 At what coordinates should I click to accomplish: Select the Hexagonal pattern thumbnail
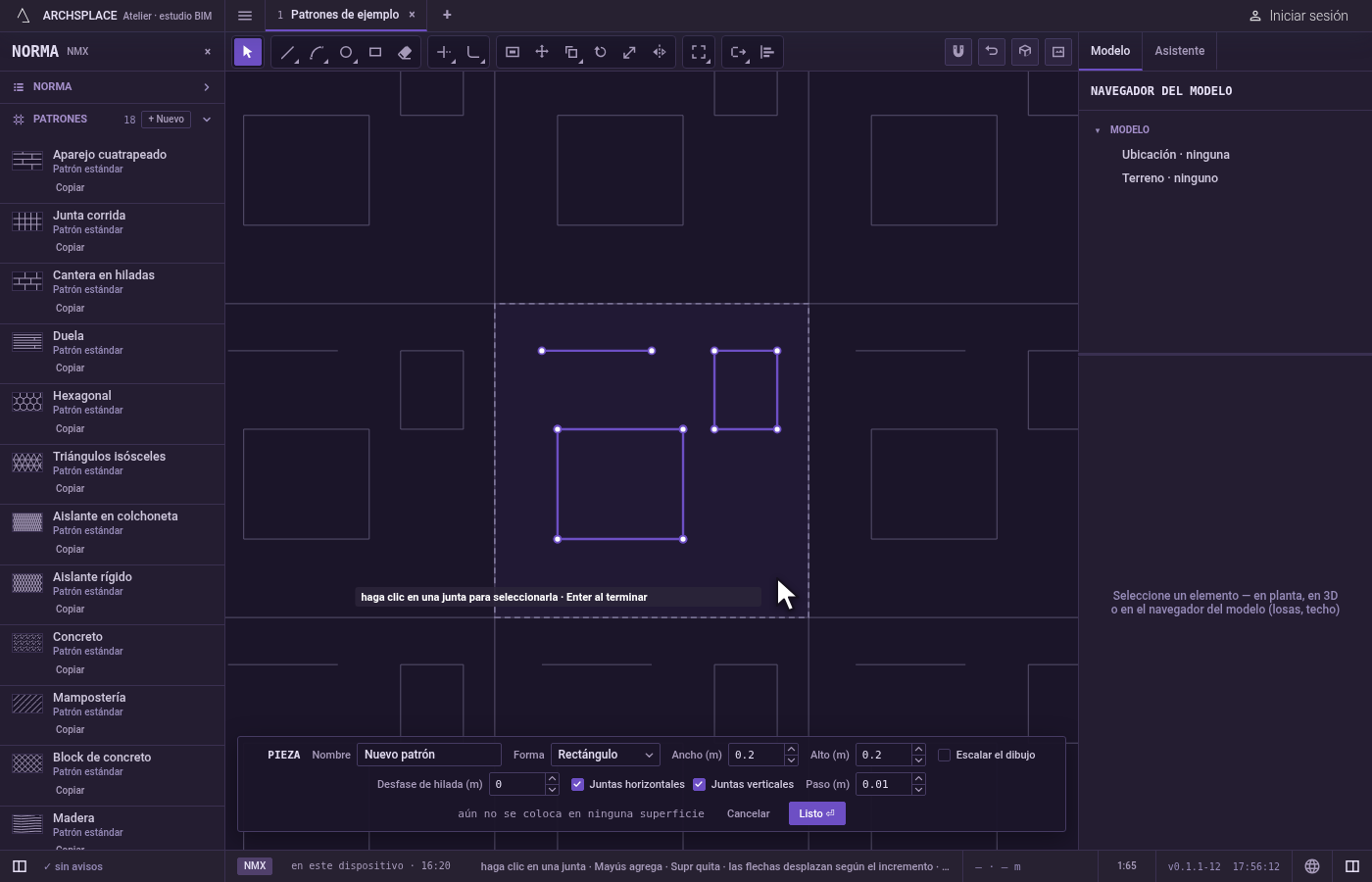click(x=27, y=402)
